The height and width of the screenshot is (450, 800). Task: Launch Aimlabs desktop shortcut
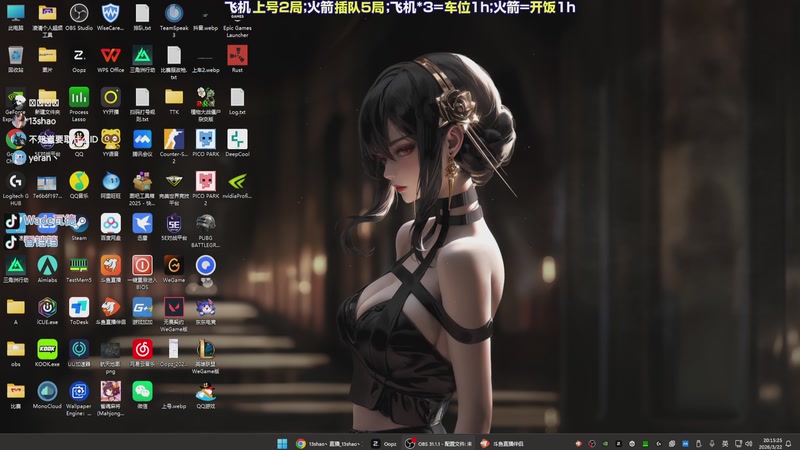click(x=47, y=265)
